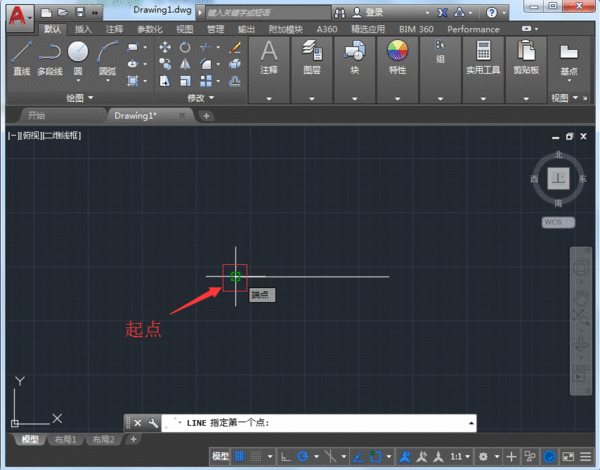Viewport: 600px width, 470px height.
Task: Select the Polyline (多段线) tool
Action: coord(50,58)
